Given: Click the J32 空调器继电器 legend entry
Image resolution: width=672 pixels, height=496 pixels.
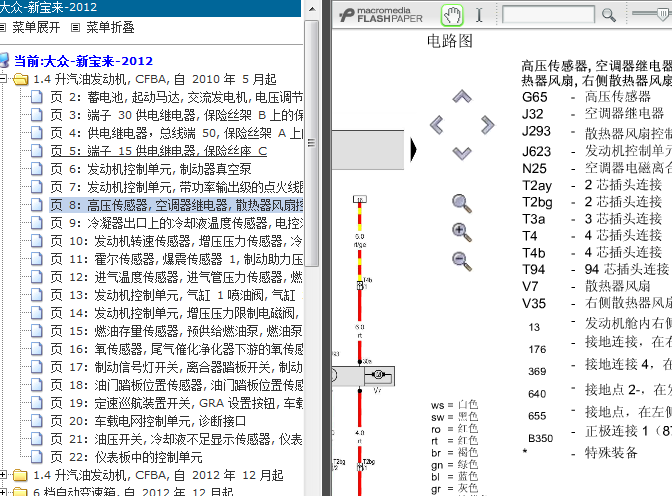Looking at the screenshot, I should [x=593, y=114].
